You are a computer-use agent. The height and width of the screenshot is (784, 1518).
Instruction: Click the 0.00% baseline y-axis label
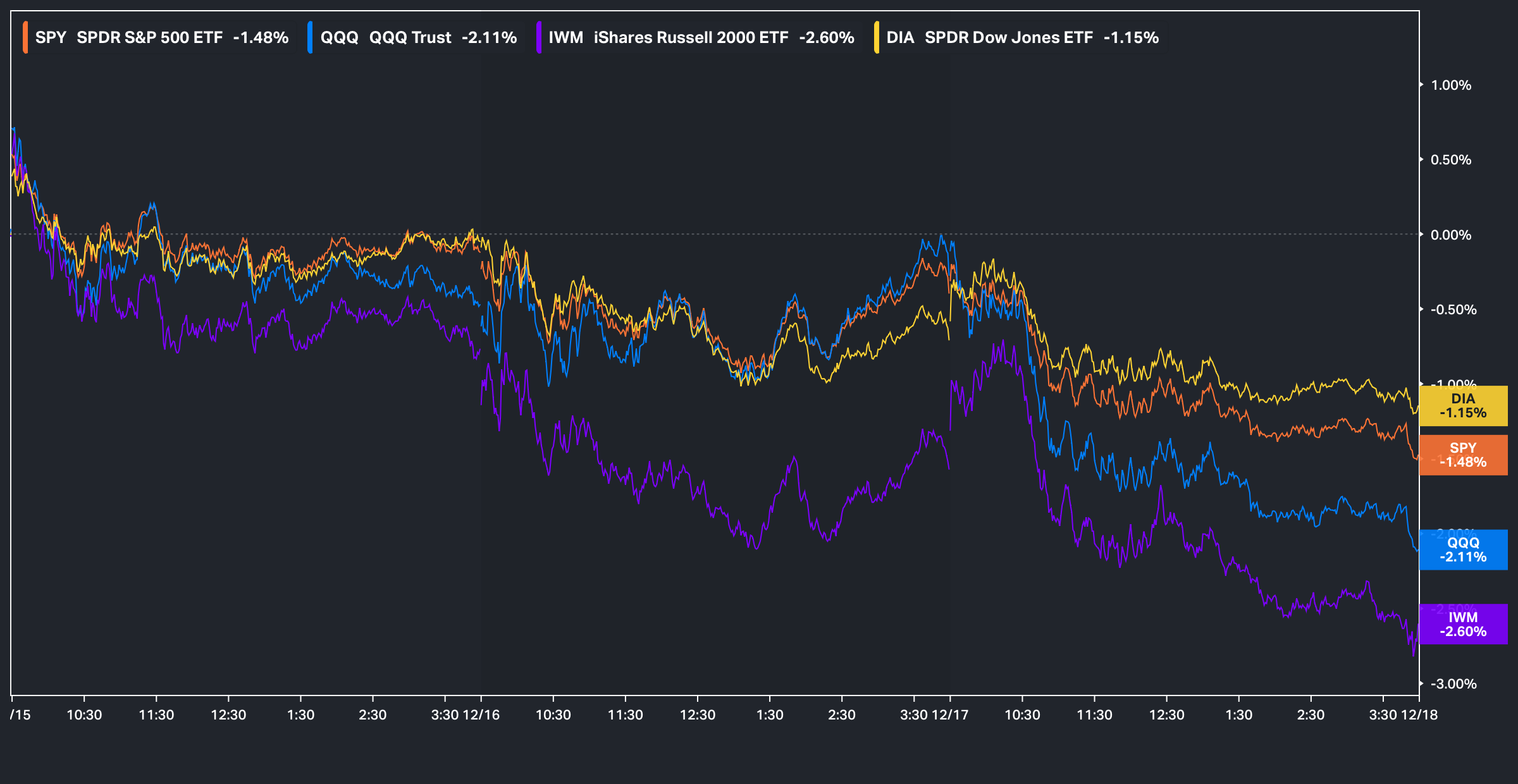[x=1451, y=235]
